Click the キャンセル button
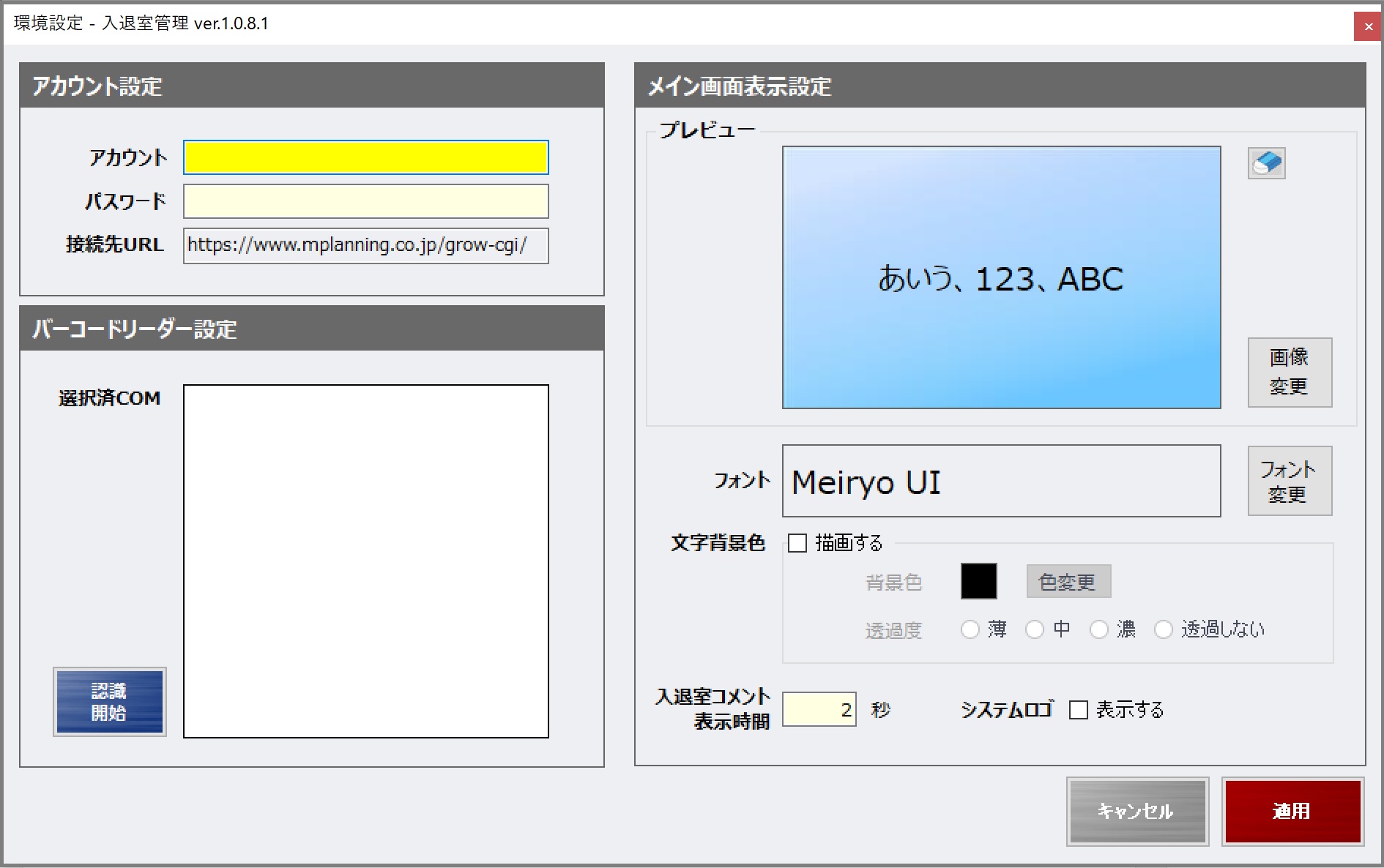The image size is (1384, 868). click(1136, 811)
